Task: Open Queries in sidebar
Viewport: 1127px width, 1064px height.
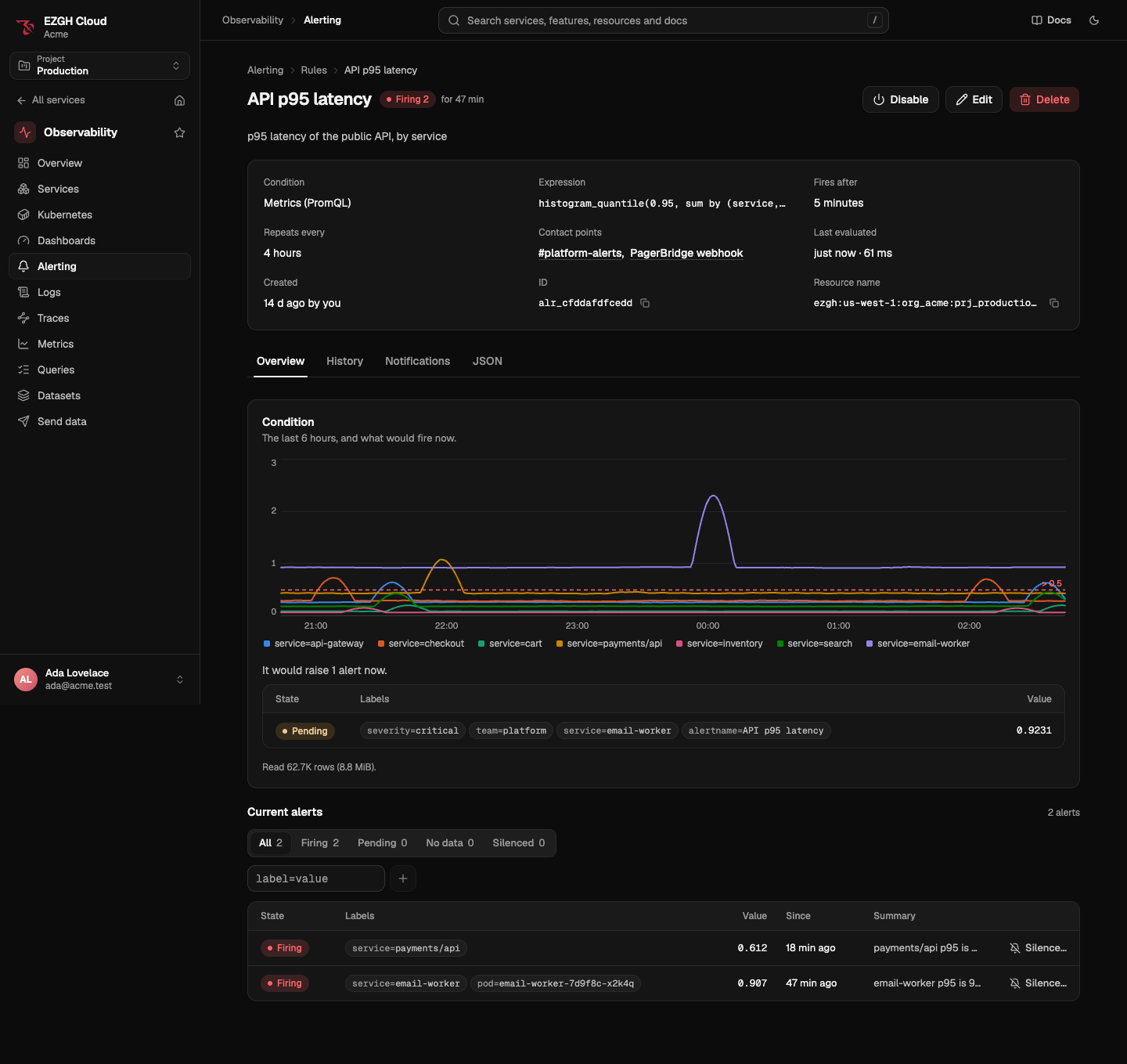Action: [99, 370]
